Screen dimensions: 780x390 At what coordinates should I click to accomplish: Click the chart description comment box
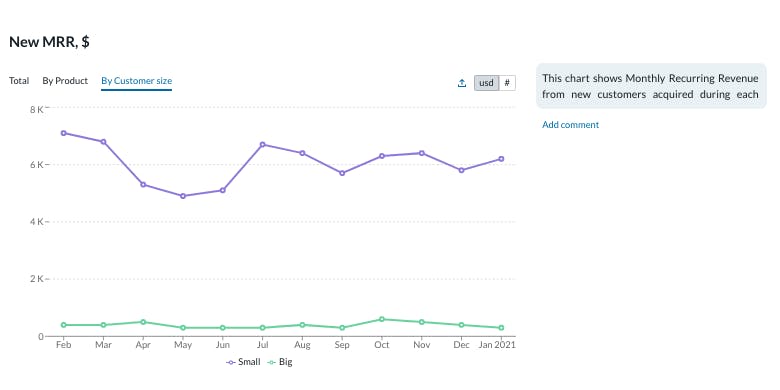coord(651,86)
